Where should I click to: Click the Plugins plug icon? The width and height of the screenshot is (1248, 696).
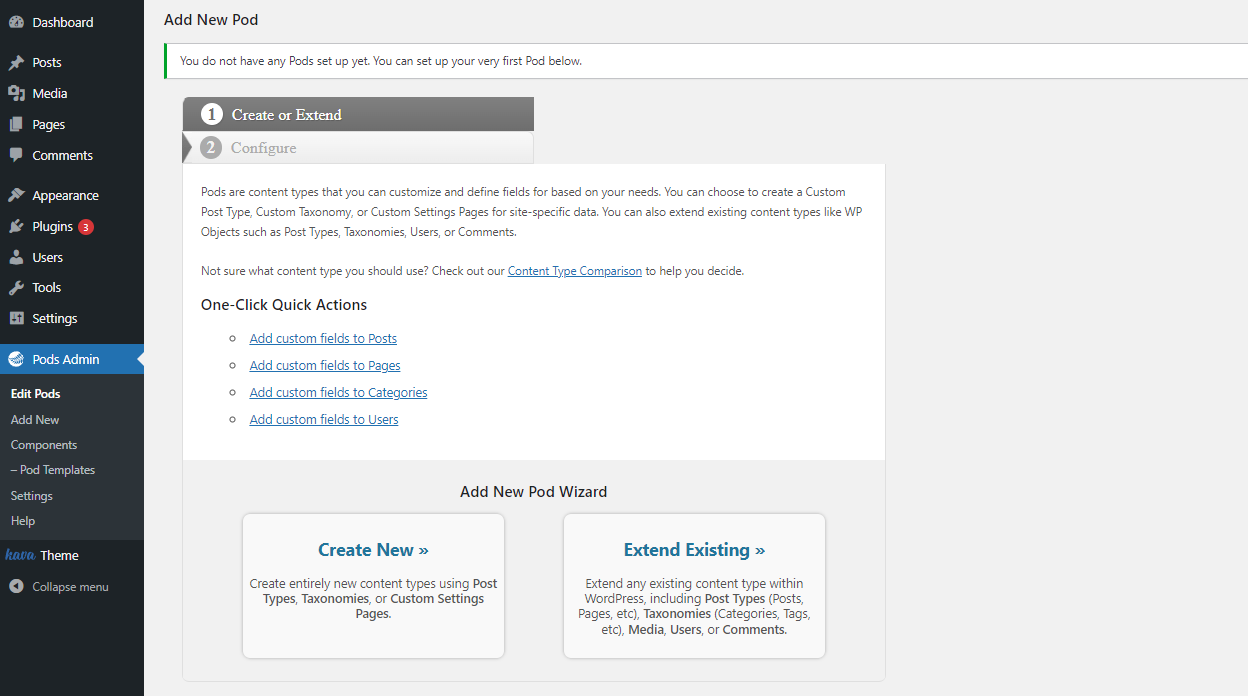point(16,226)
